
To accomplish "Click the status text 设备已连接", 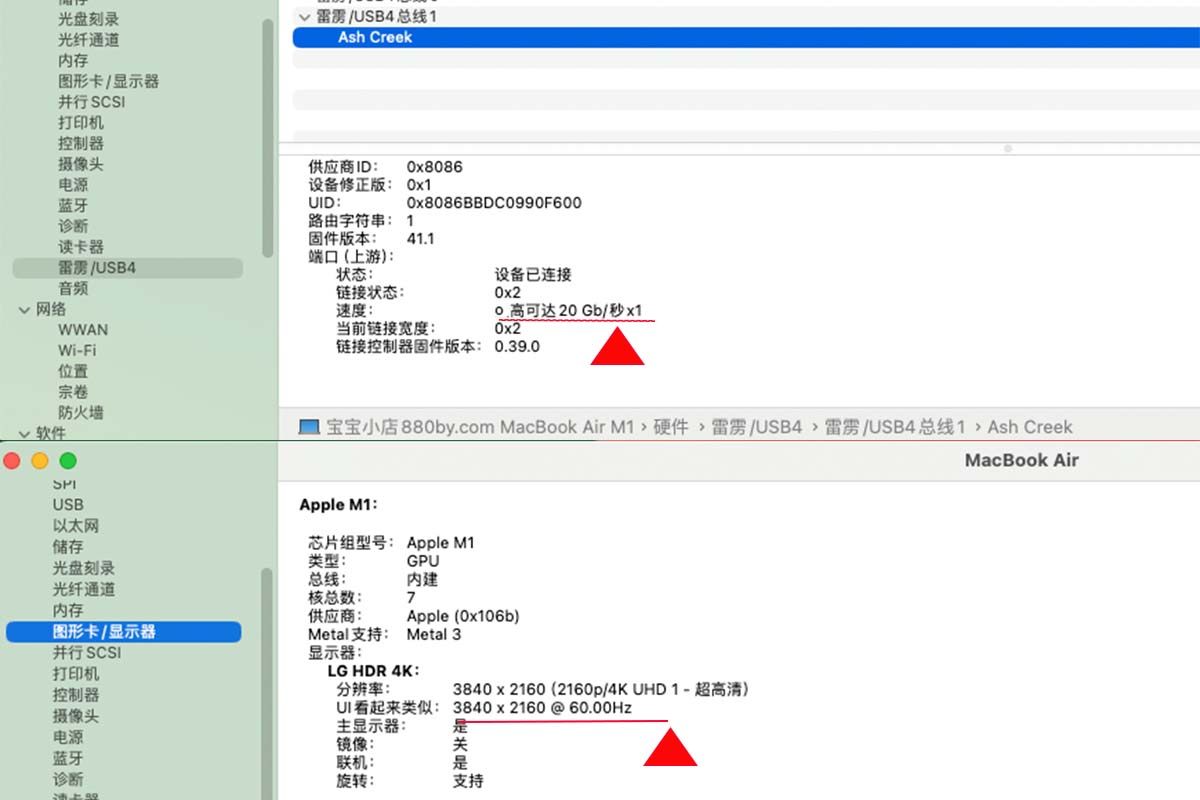I will (533, 274).
